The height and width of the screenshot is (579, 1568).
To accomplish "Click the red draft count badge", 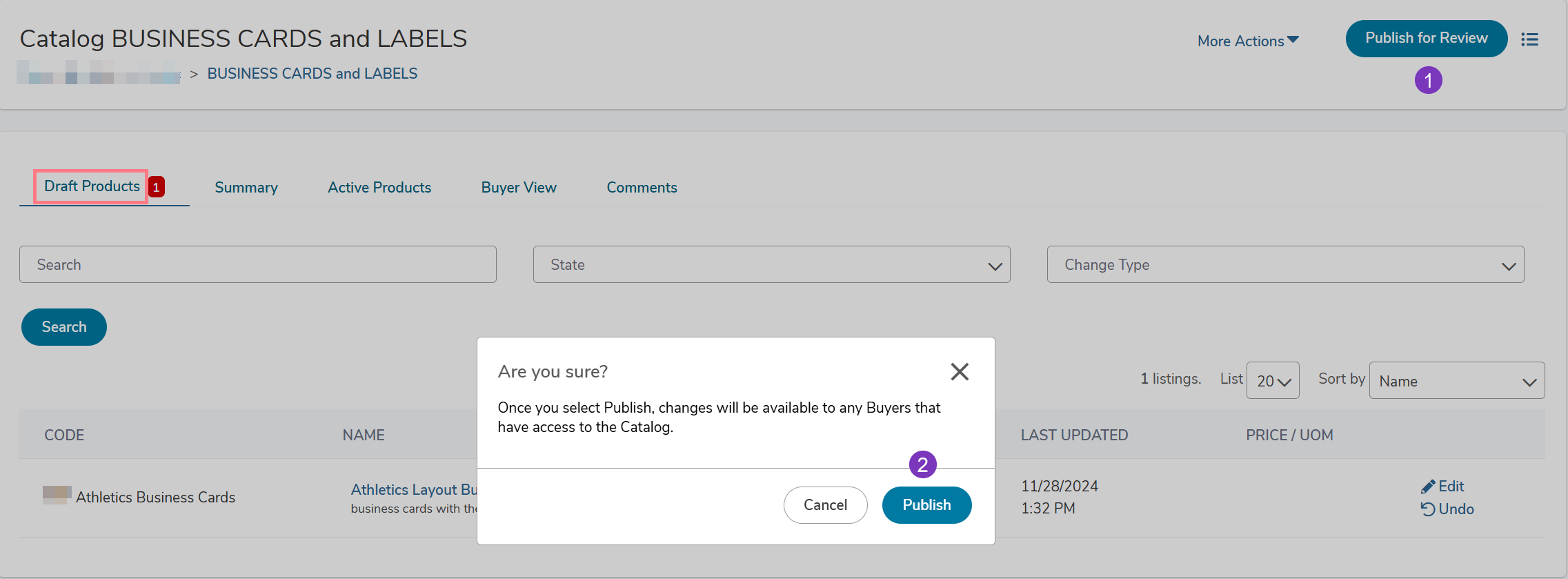I will [157, 187].
